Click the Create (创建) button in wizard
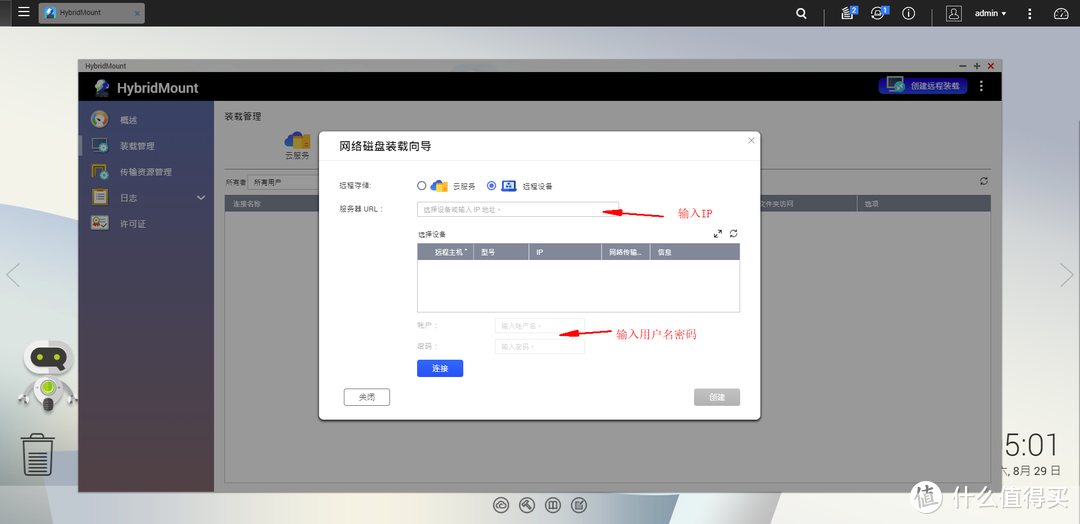Image resolution: width=1080 pixels, height=524 pixels. pos(717,397)
